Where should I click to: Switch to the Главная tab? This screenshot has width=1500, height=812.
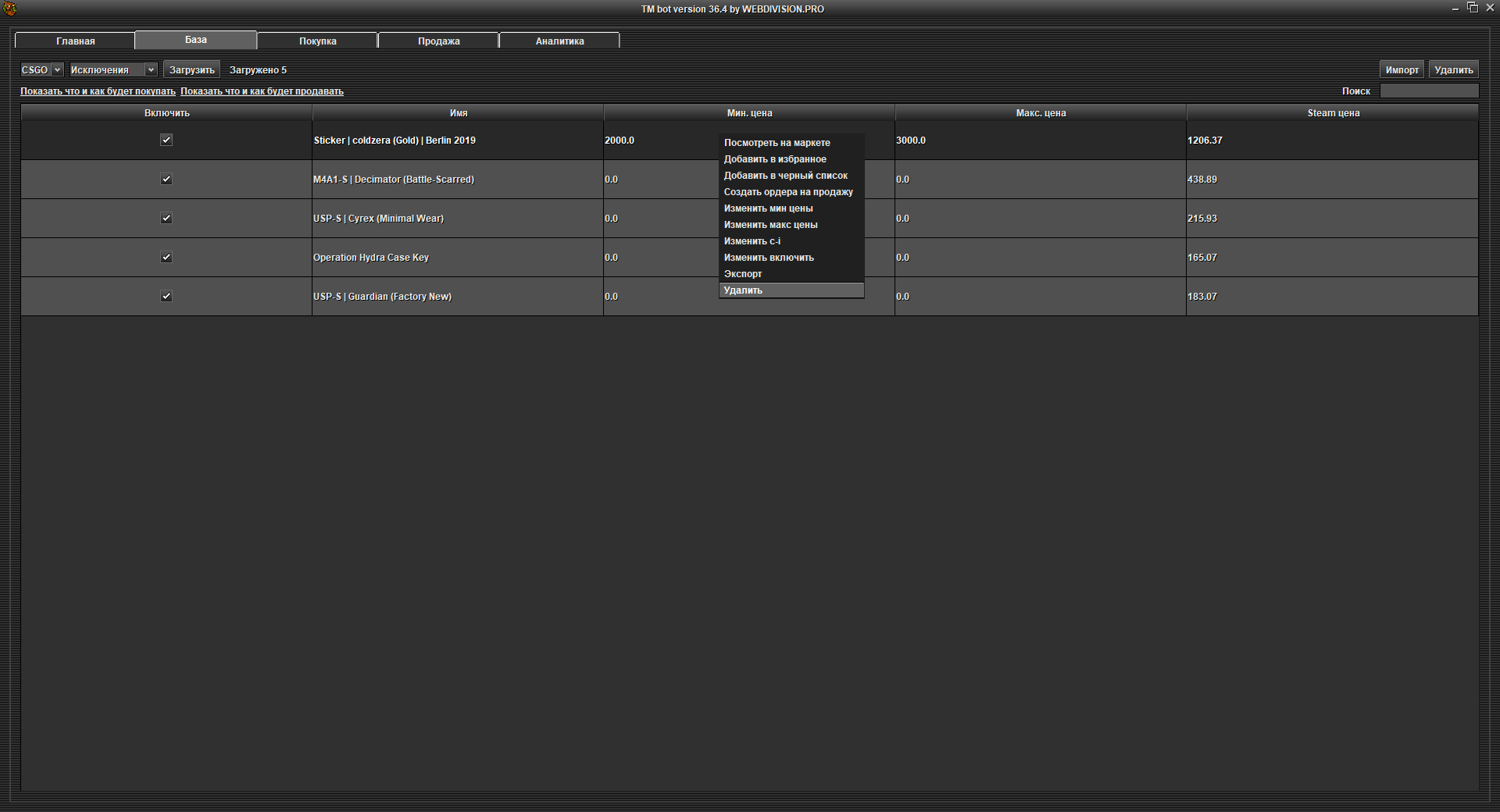pos(75,41)
